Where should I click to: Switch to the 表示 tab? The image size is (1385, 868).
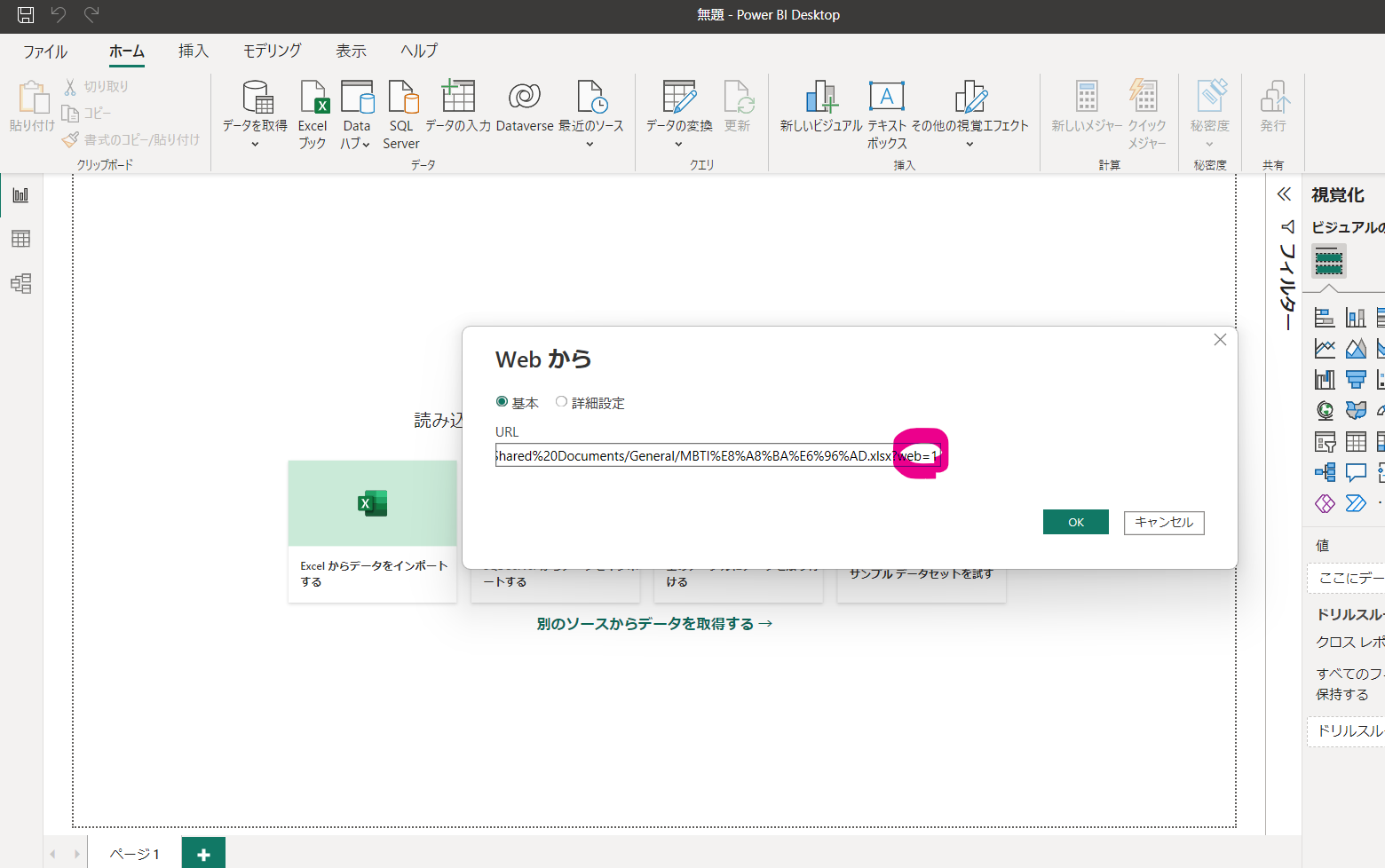(351, 51)
